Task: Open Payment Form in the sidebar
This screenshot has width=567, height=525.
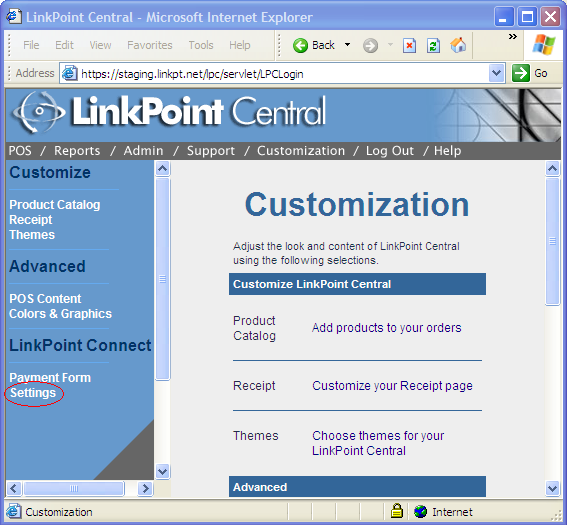Action: (x=50, y=378)
